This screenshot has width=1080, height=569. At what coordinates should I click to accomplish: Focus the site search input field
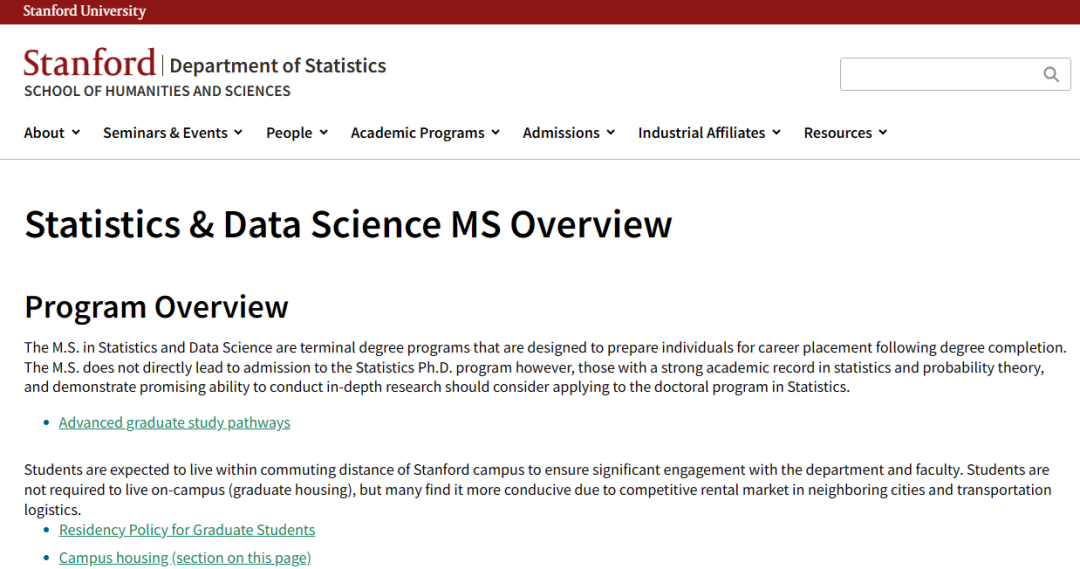pyautogui.click(x=938, y=74)
